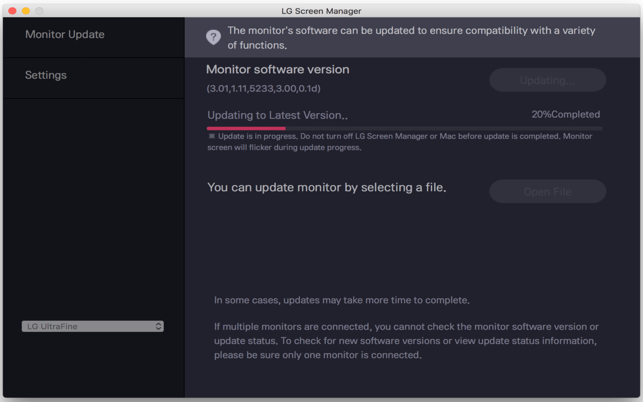The height and width of the screenshot is (402, 643).
Task: Click the LG Screen Manager title bar text
Action: (321, 11)
